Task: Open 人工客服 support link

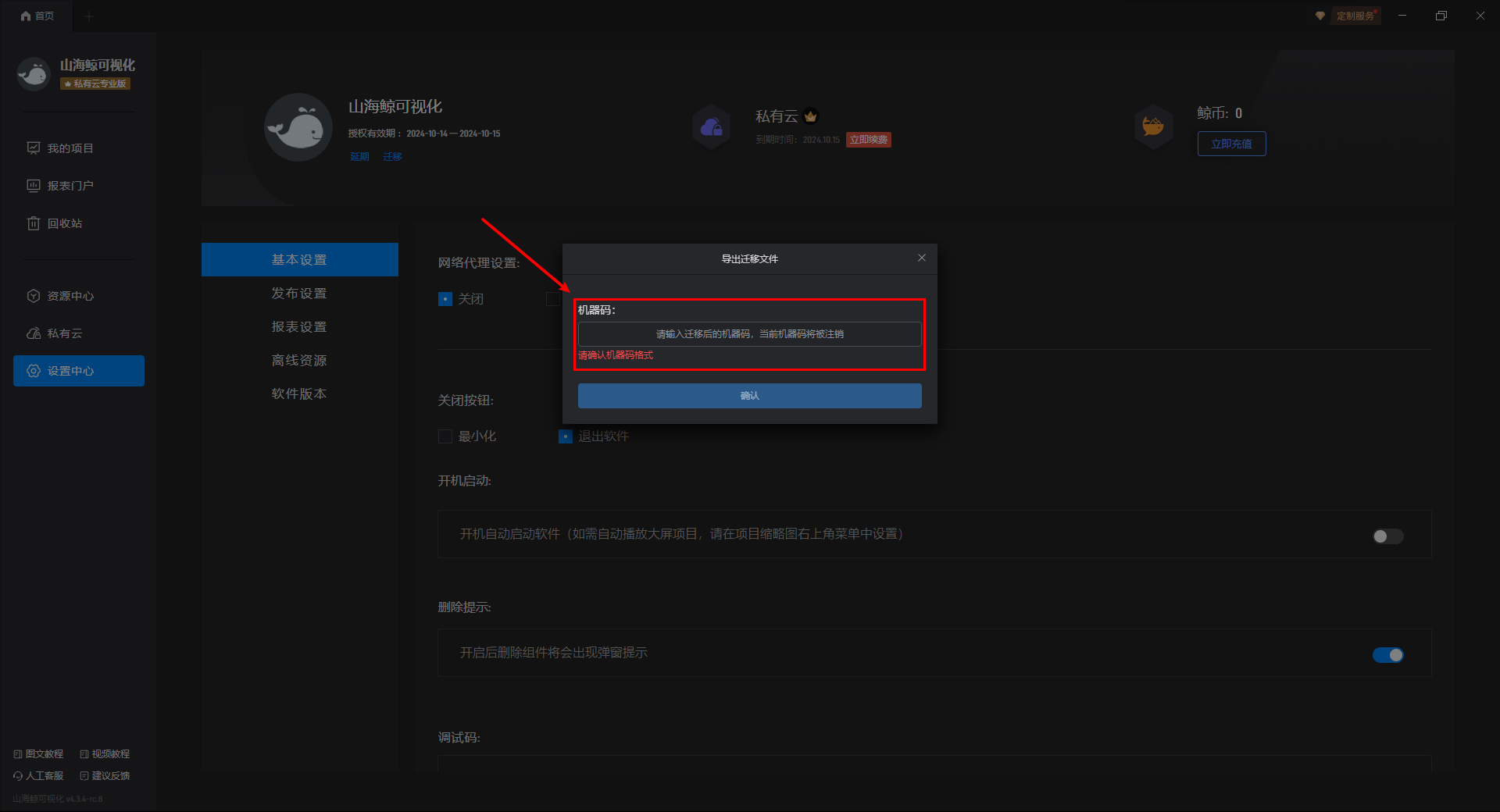Action: 39,775
